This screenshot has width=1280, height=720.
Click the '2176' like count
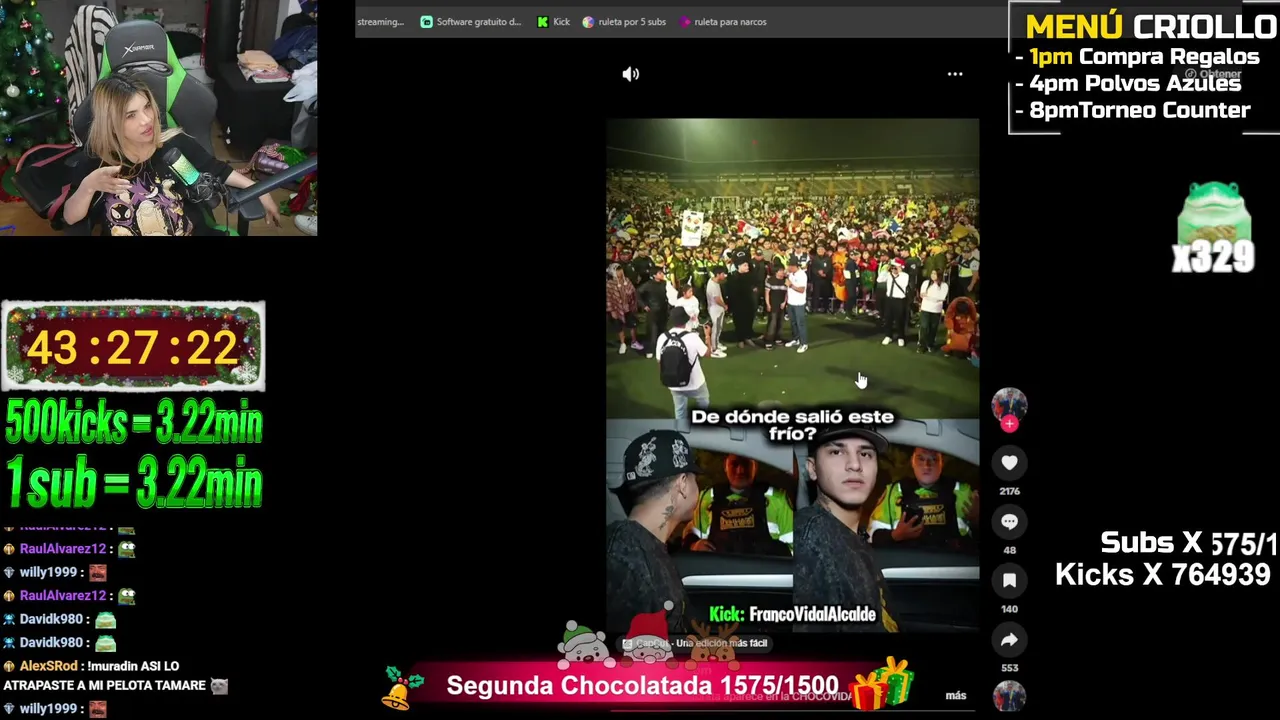click(x=1009, y=491)
